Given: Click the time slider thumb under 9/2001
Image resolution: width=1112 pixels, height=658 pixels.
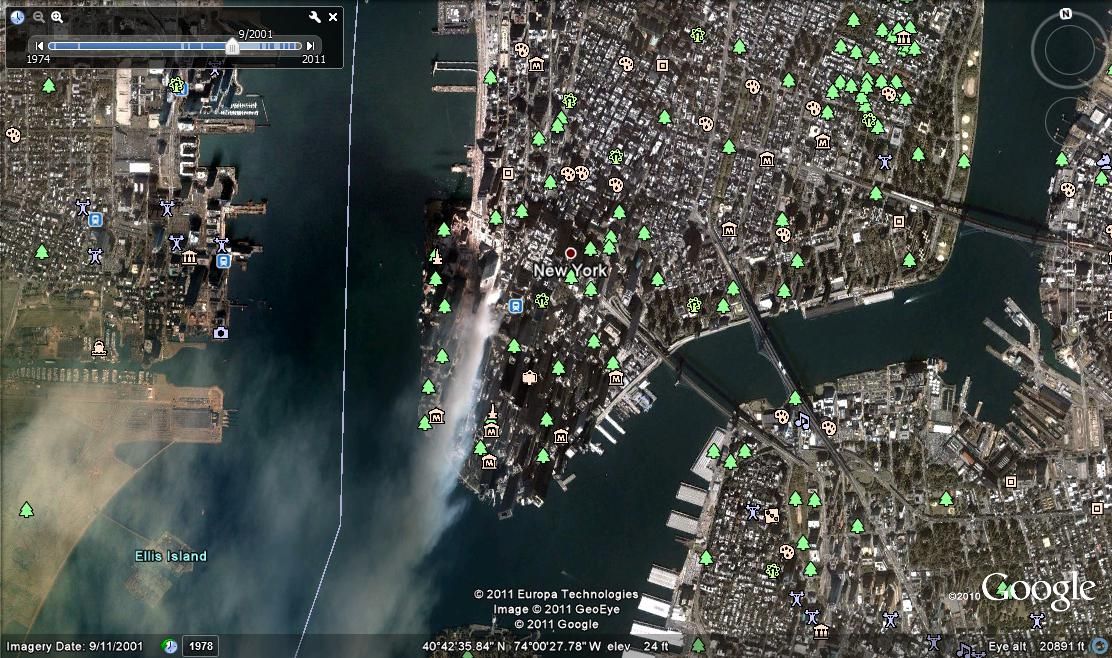Looking at the screenshot, I should 232,46.
